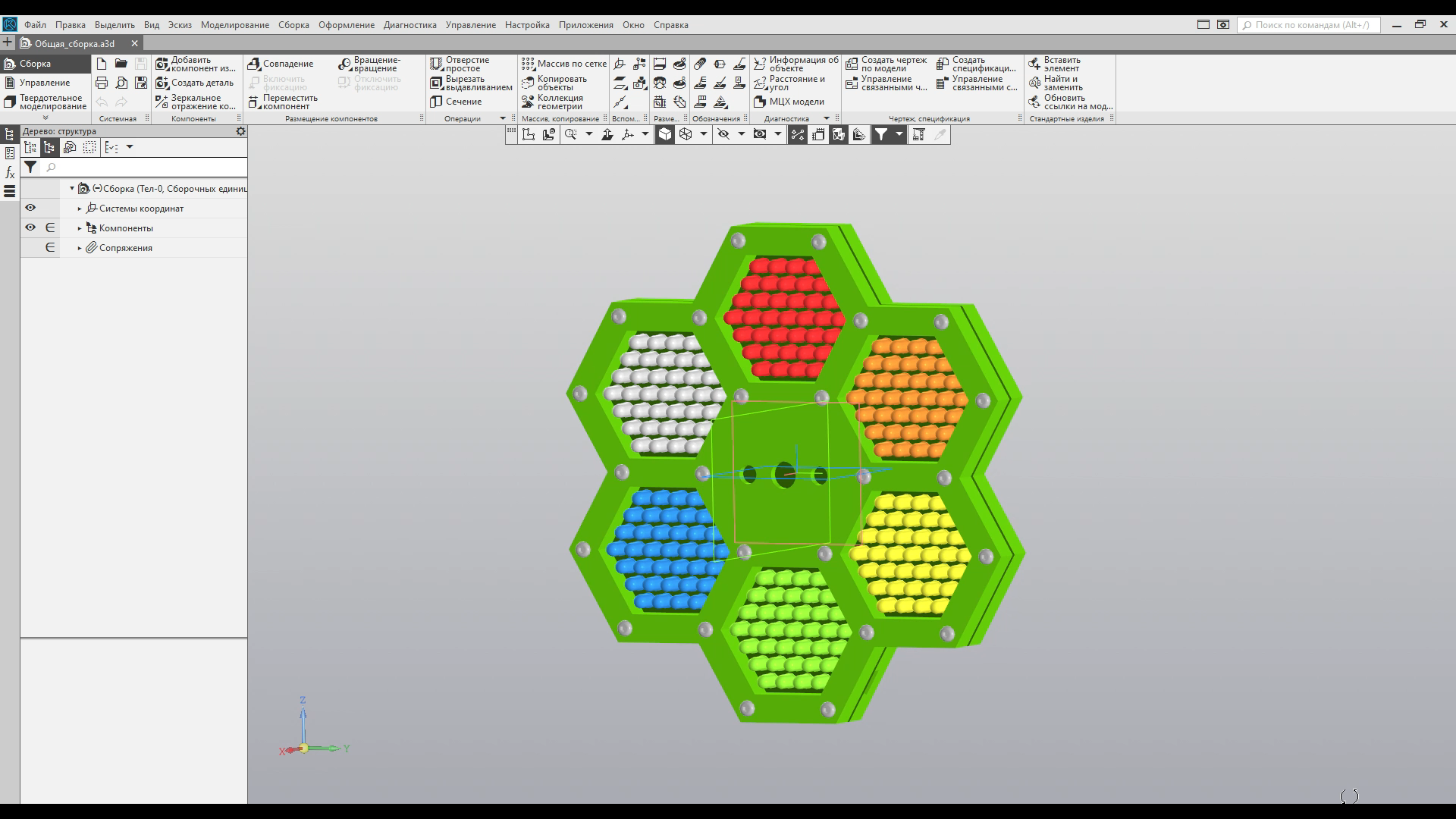Toggle visibility eye for Компоненты
1456x819 pixels.
(30, 227)
